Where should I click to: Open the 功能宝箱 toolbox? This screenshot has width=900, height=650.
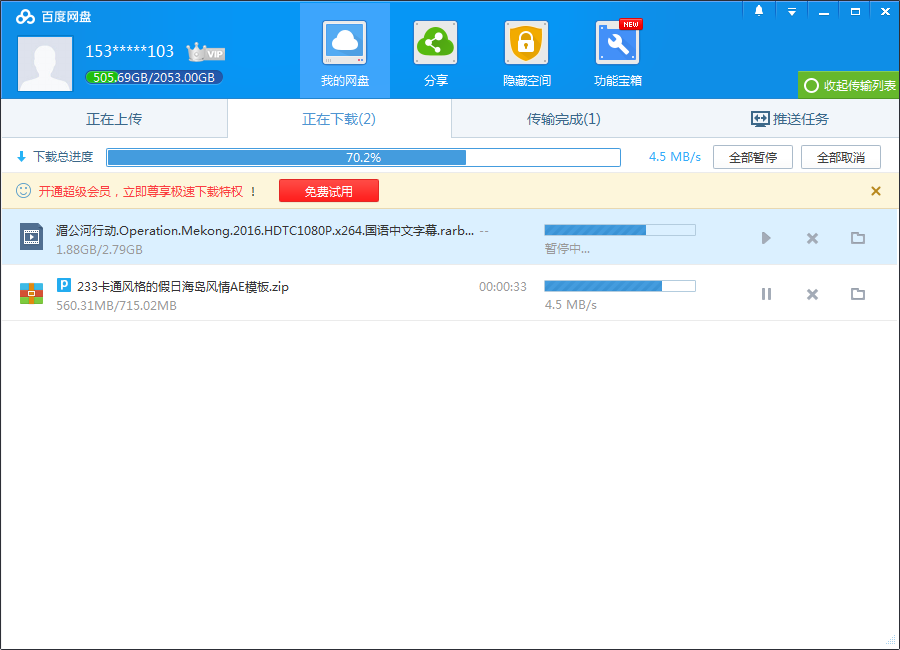618,52
